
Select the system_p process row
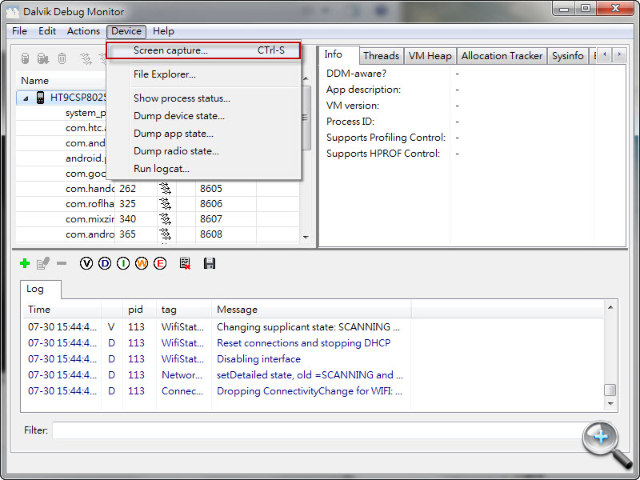85,113
